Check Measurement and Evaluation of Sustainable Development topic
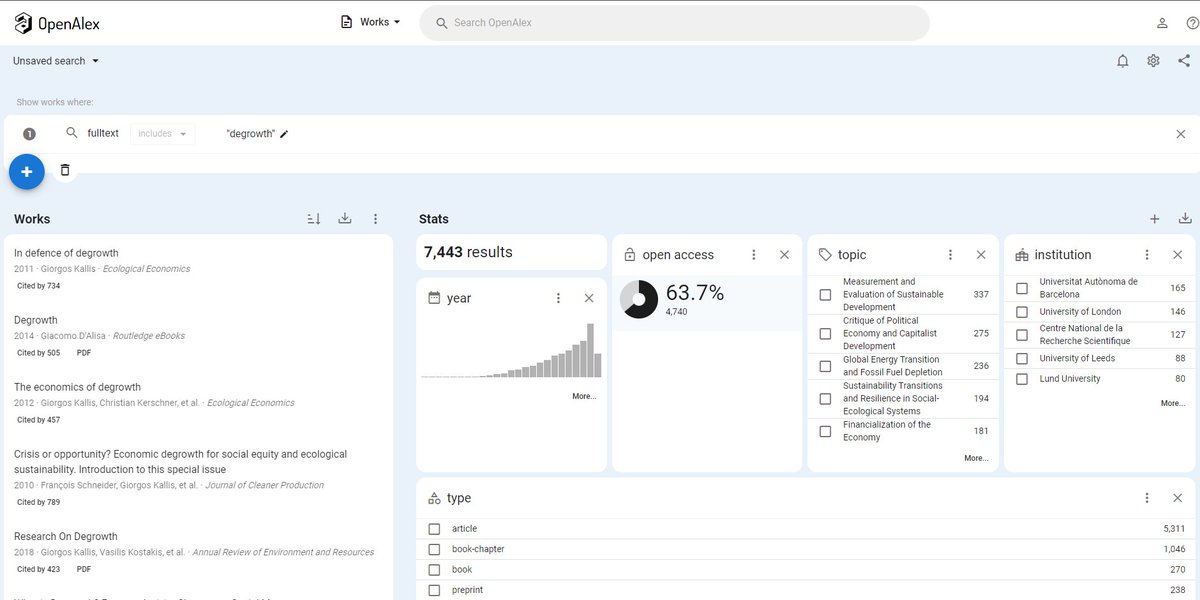Screen dimensions: 1200x600 825,295
